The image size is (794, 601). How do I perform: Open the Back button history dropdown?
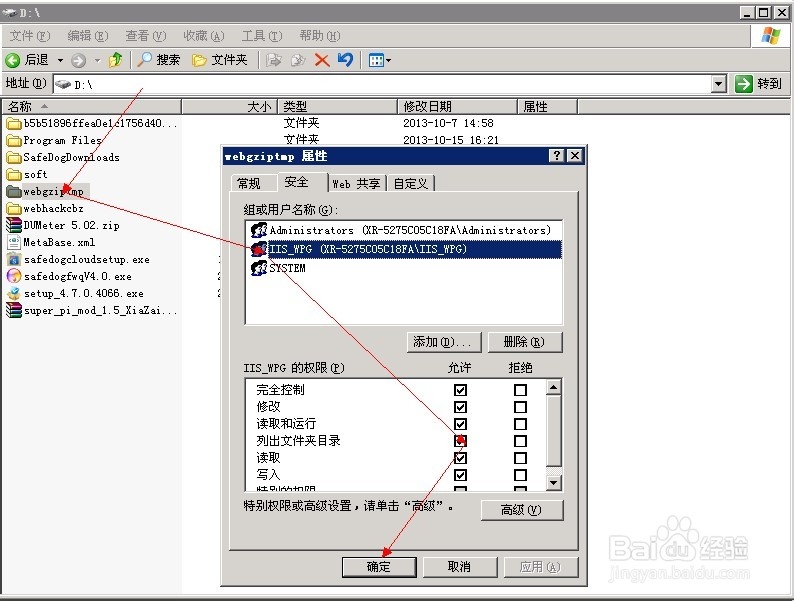click(x=60, y=61)
